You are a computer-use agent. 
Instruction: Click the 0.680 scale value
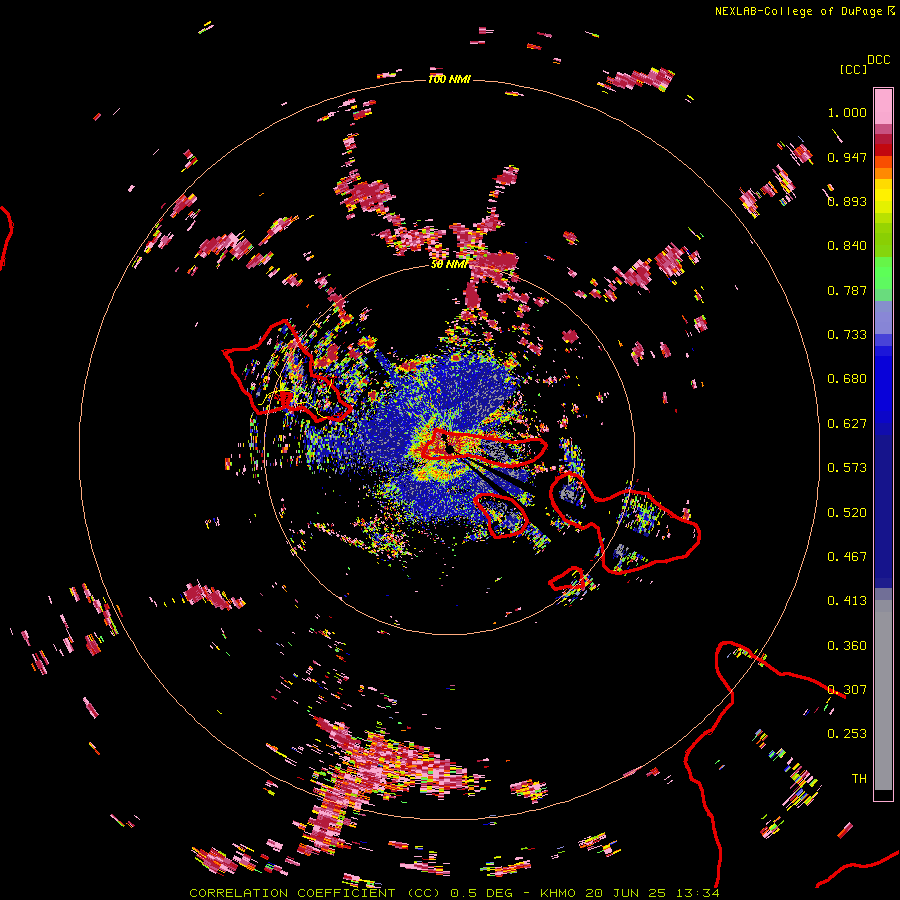(x=847, y=379)
